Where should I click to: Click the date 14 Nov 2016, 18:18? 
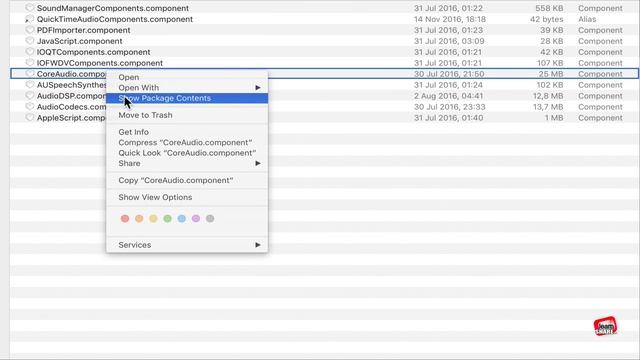point(450,19)
